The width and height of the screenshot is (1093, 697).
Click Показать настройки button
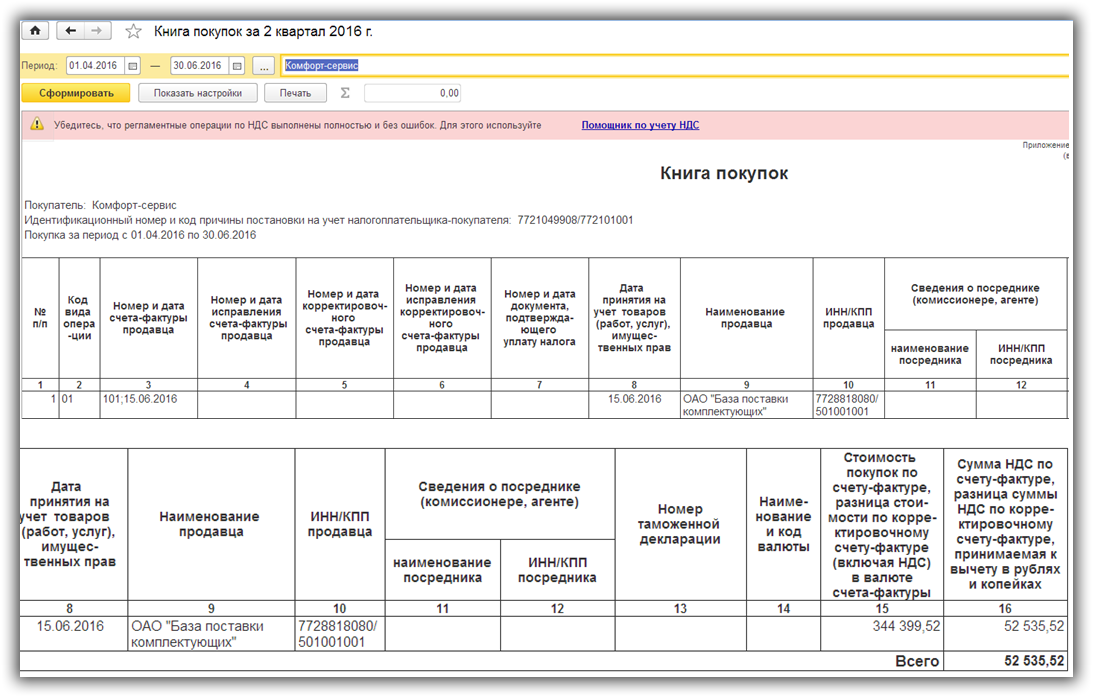(198, 93)
